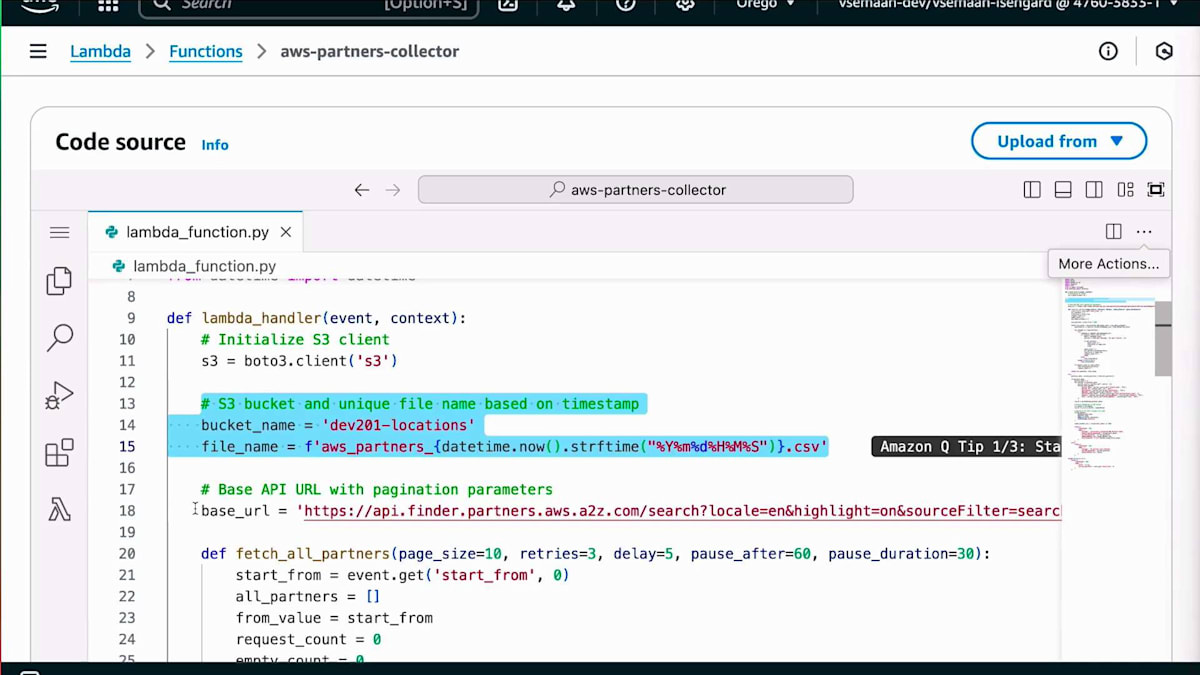Screen dimensions: 1200x675
Task: Click the Amazon Q Tip 1/3 tooltip
Action: [966, 446]
